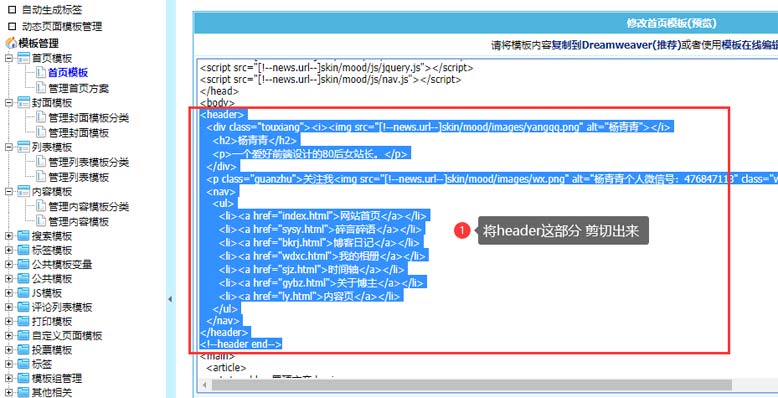Collapse the 列表模板 tree node
Image resolution: width=778 pixels, height=398 pixels.
8,147
